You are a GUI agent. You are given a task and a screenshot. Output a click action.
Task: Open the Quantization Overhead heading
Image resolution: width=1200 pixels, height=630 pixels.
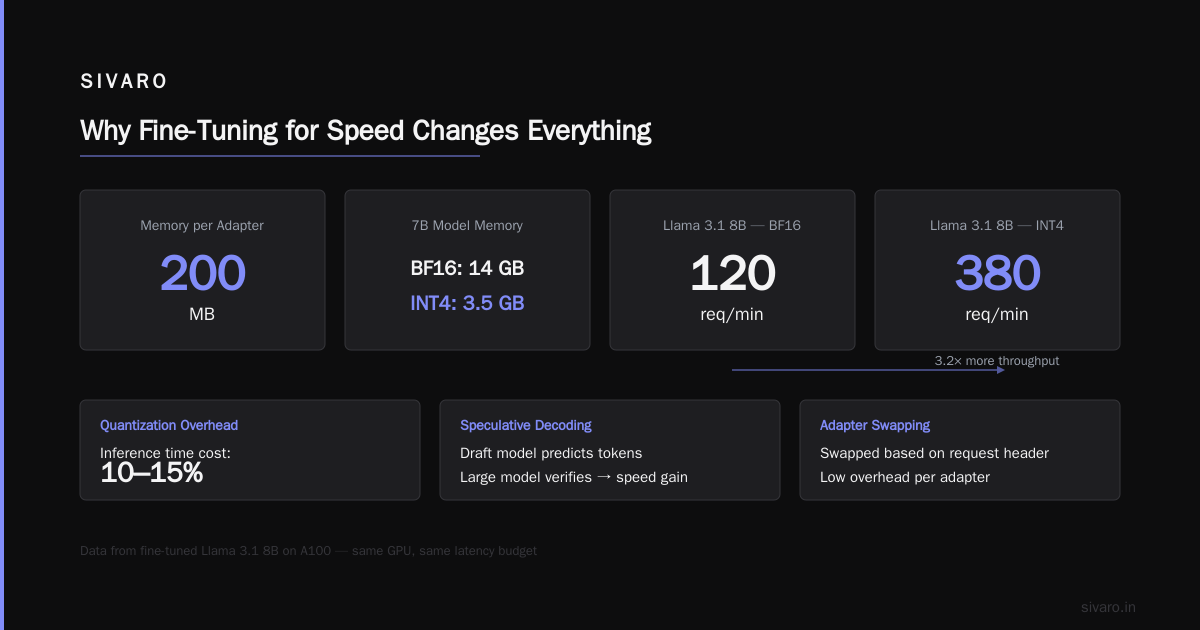coord(169,426)
